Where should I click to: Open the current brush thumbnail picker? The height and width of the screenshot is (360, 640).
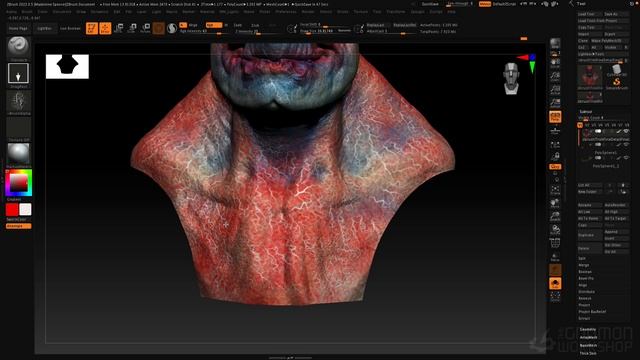(x=18, y=47)
